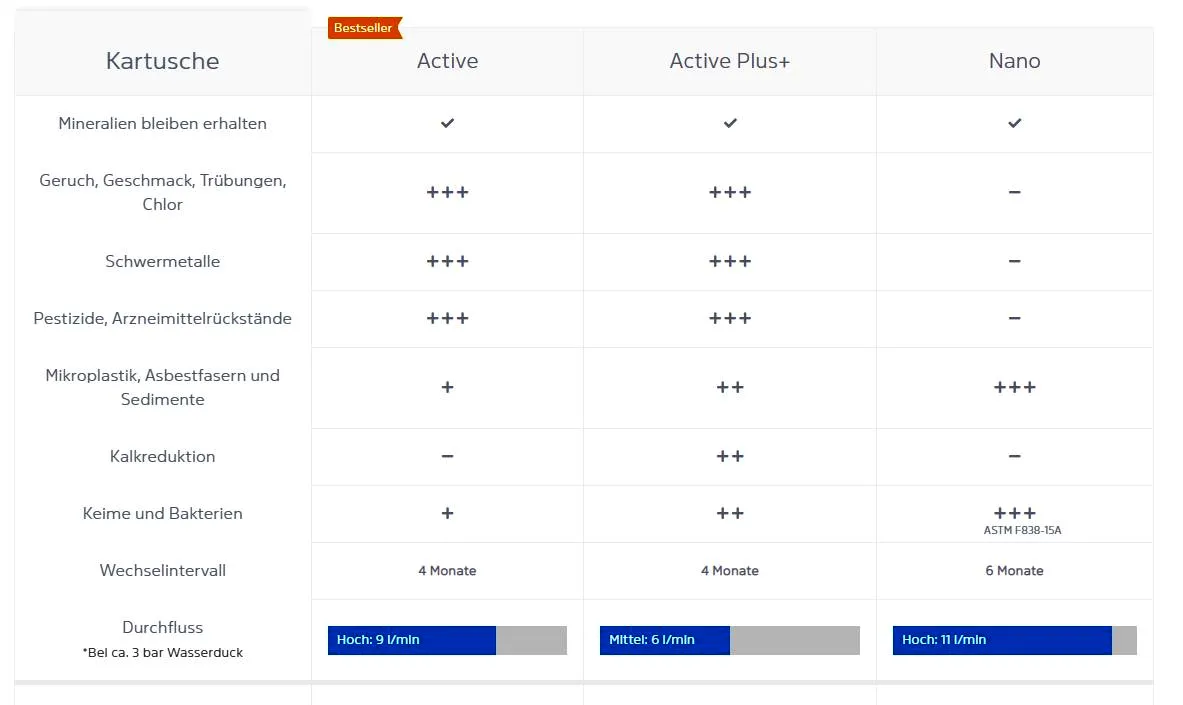
Task: Select the Active Plus+ column header
Action: pos(730,61)
